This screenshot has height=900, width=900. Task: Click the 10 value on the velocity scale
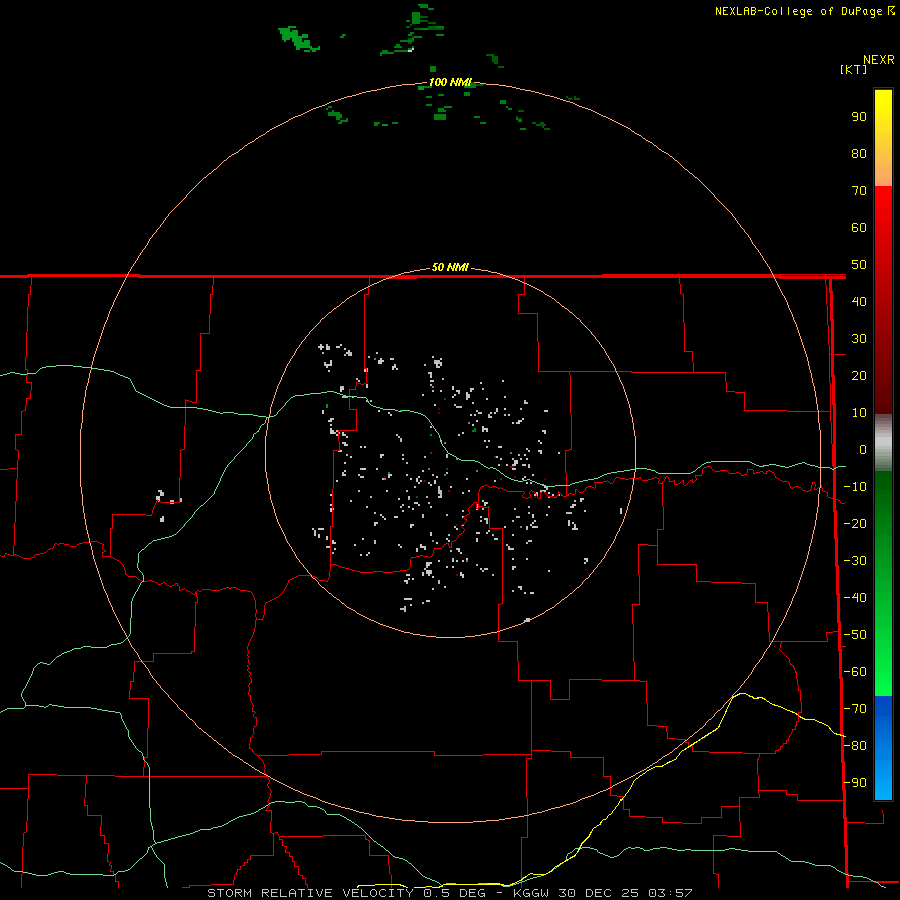pos(859,413)
